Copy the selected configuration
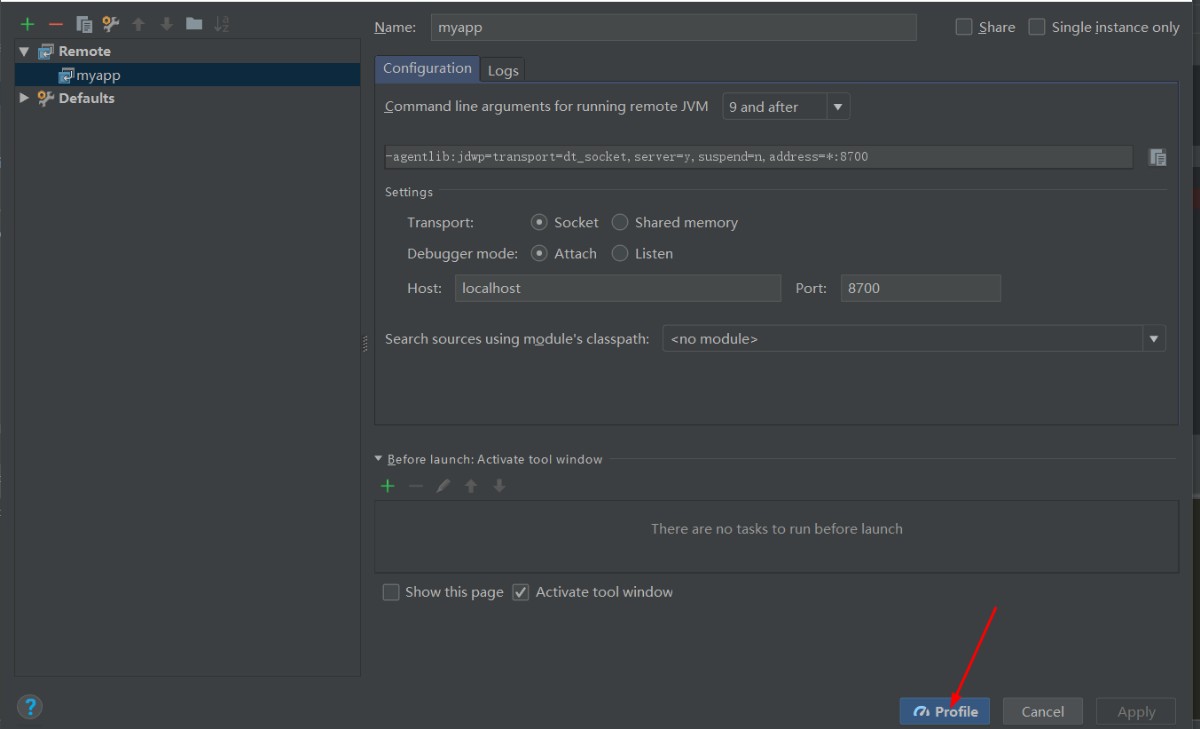This screenshot has width=1200, height=729. point(84,24)
